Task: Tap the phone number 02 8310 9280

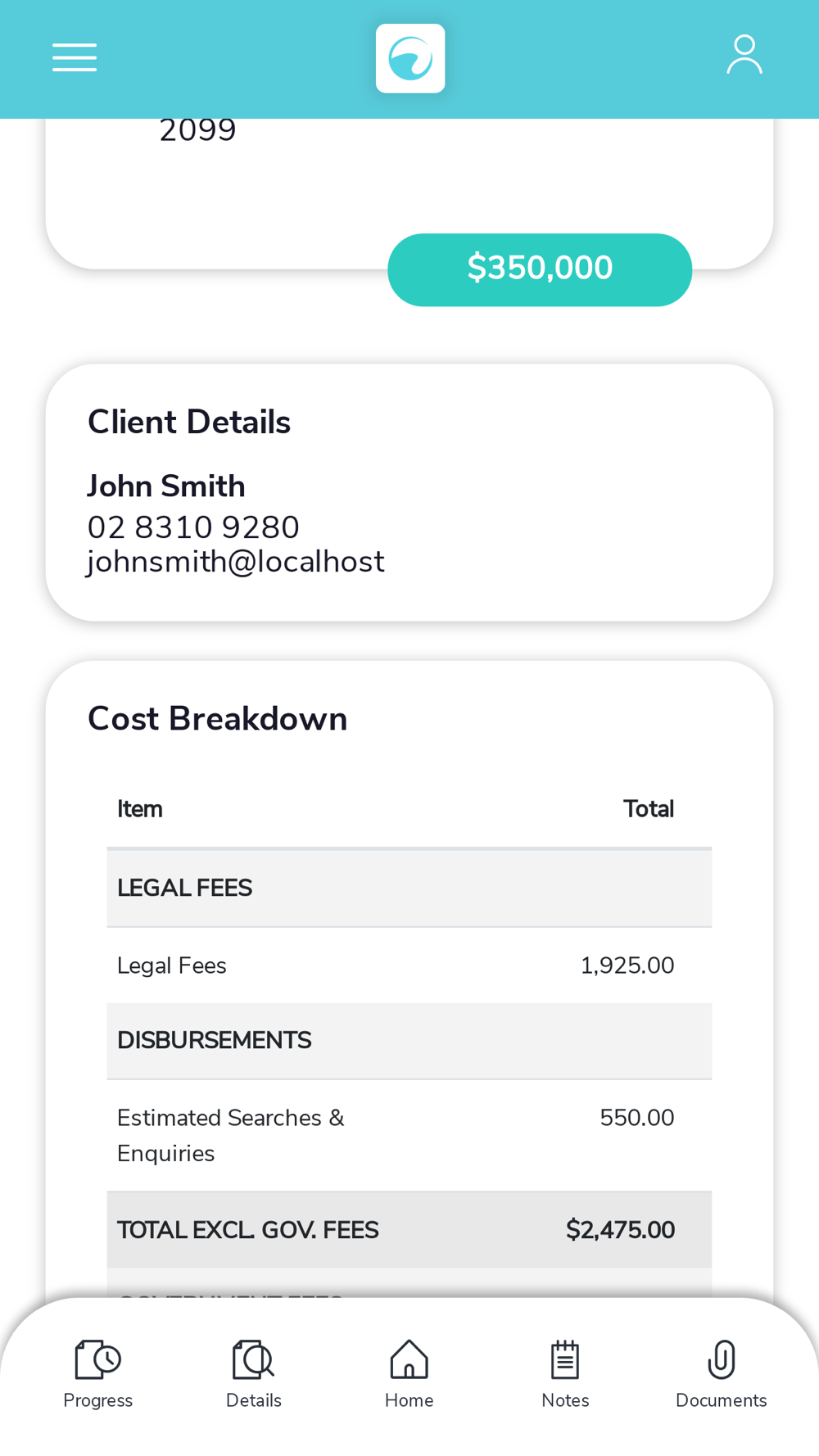Action: (x=193, y=527)
